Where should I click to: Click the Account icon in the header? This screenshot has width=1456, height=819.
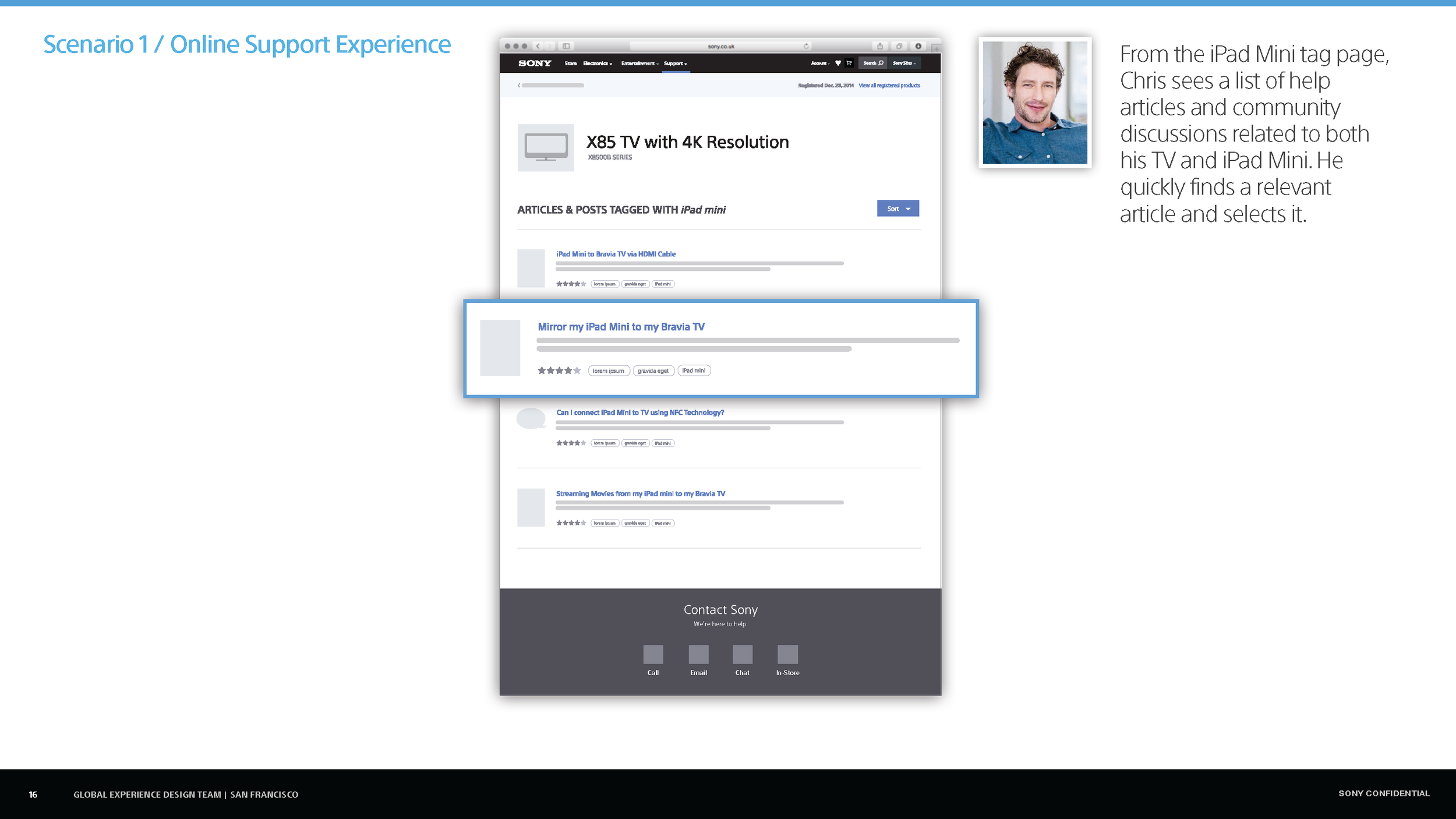(818, 63)
